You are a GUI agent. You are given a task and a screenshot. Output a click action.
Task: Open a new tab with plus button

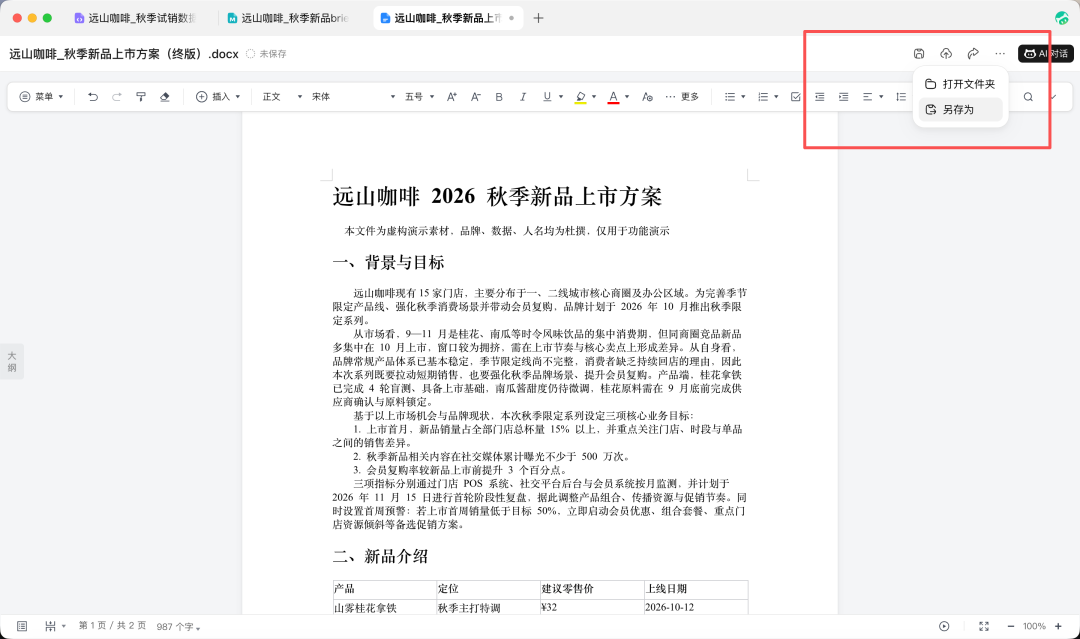click(x=539, y=18)
